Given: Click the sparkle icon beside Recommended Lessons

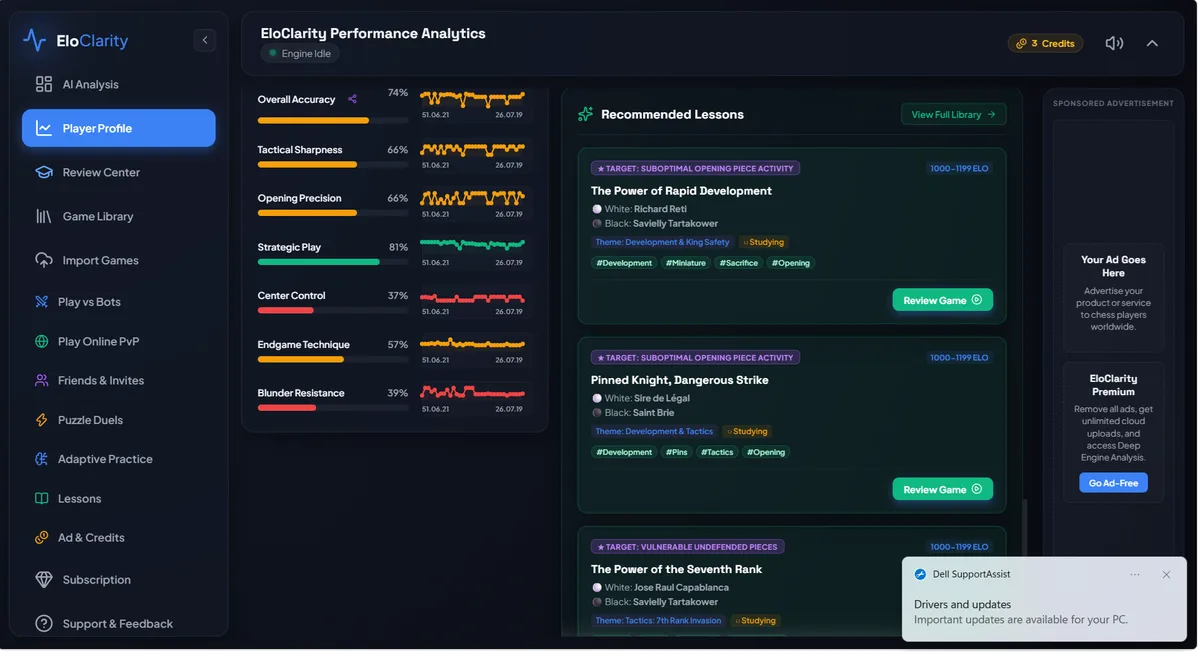Looking at the screenshot, I should pos(586,114).
